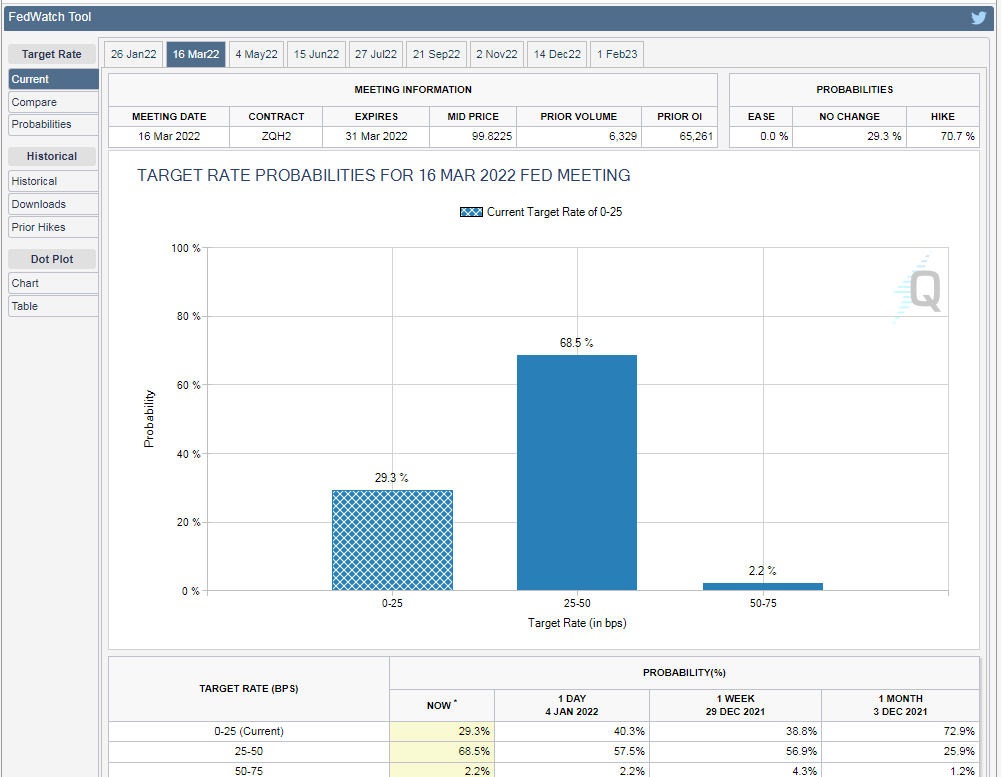Open the Dot Plot Table view
Screen dimensions: 1003x777
click(x=25, y=306)
